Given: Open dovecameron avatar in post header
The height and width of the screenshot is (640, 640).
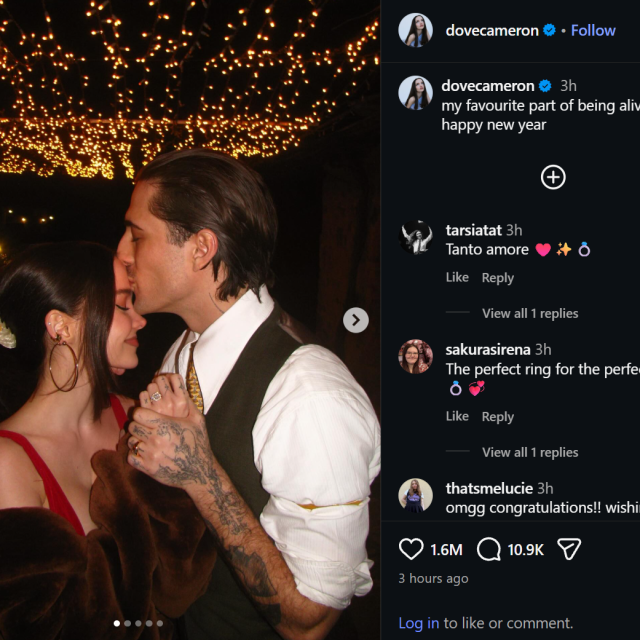Looking at the screenshot, I should pos(416,31).
